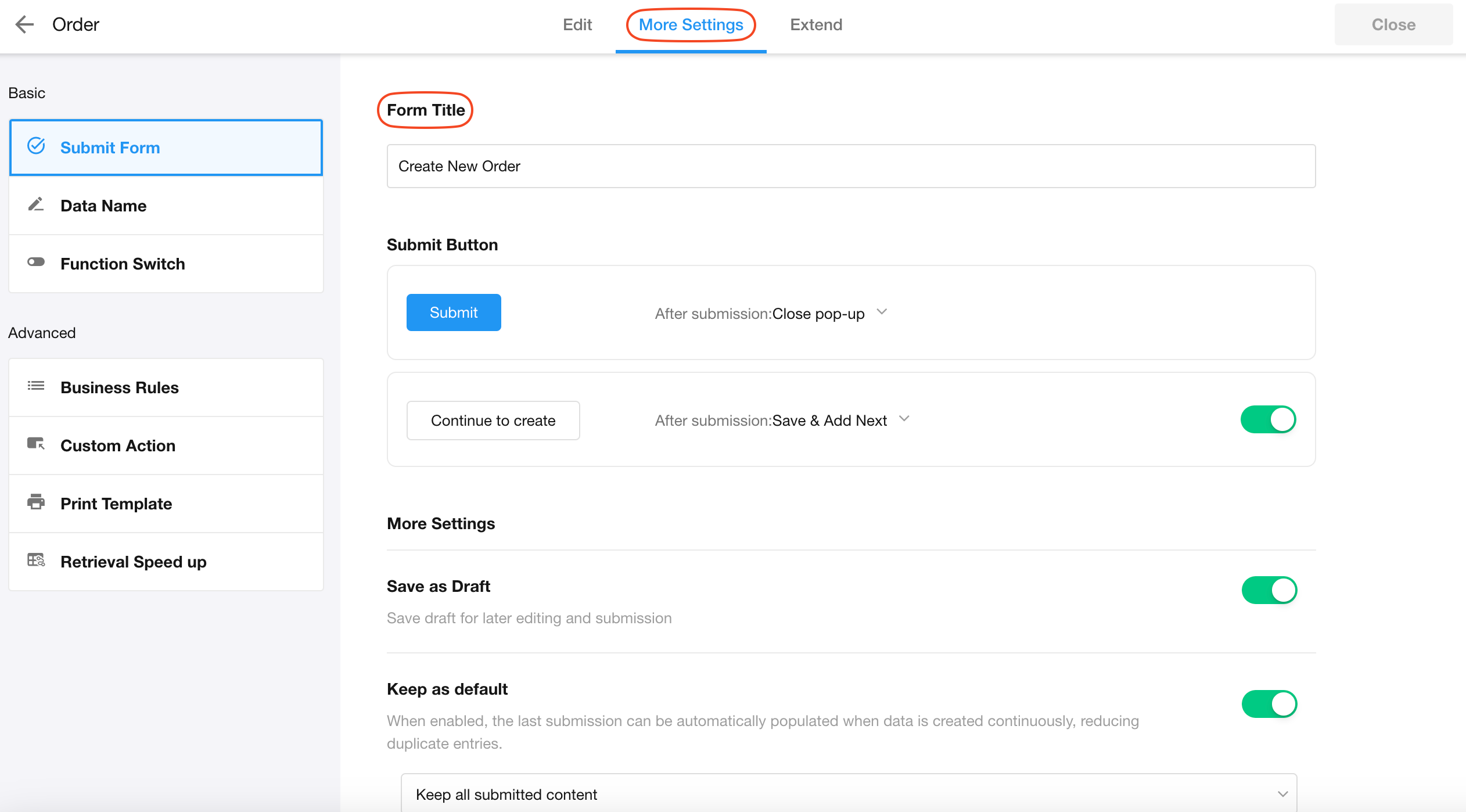Click the Form Title text field
Viewport: 1466px width, 812px height.
pyautogui.click(x=850, y=166)
